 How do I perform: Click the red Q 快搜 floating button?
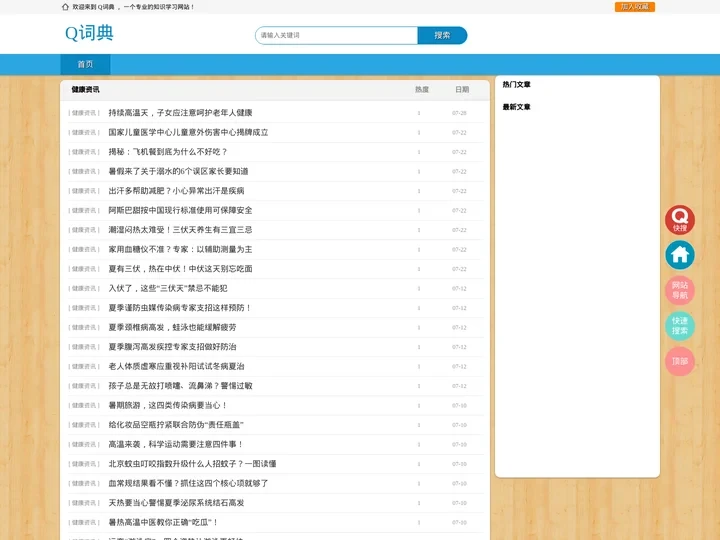680,219
